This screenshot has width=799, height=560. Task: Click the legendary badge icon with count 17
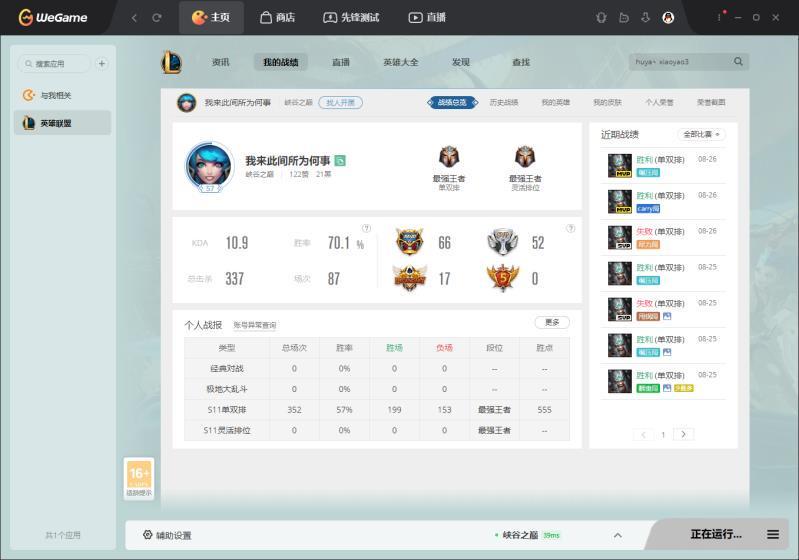tap(410, 278)
